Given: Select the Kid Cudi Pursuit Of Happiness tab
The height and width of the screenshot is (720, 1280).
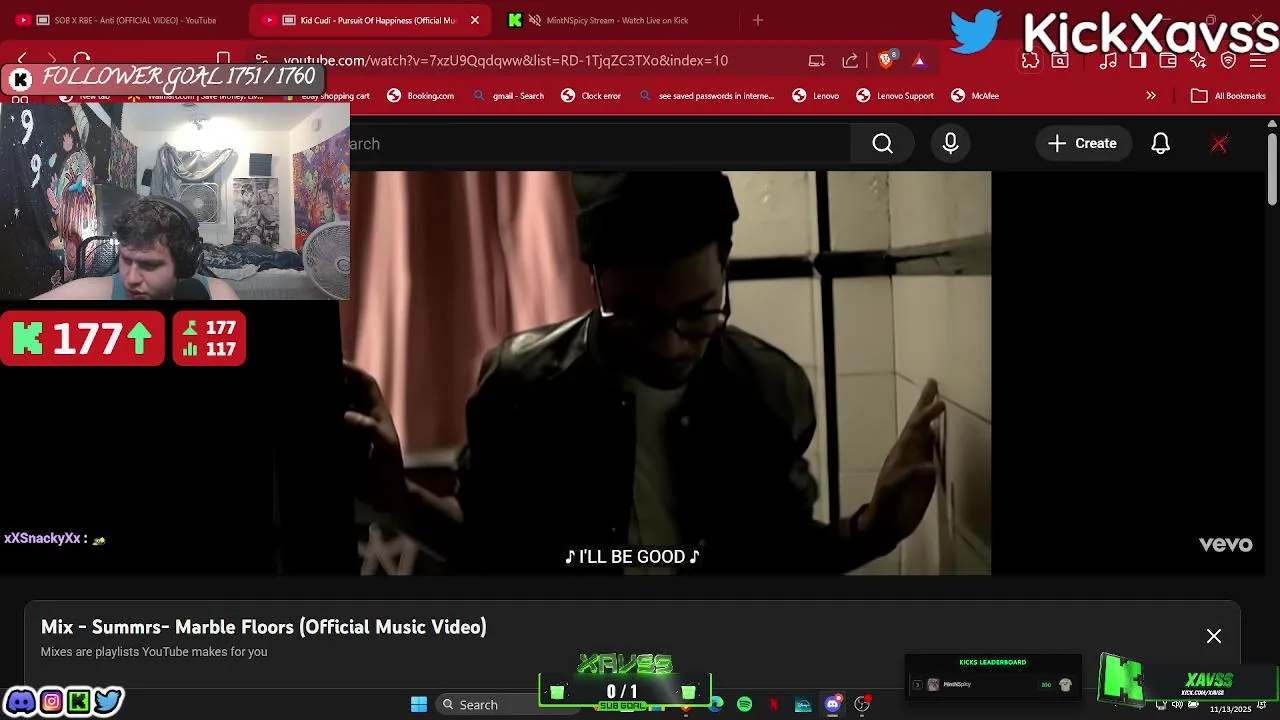Looking at the screenshot, I should coord(368,20).
